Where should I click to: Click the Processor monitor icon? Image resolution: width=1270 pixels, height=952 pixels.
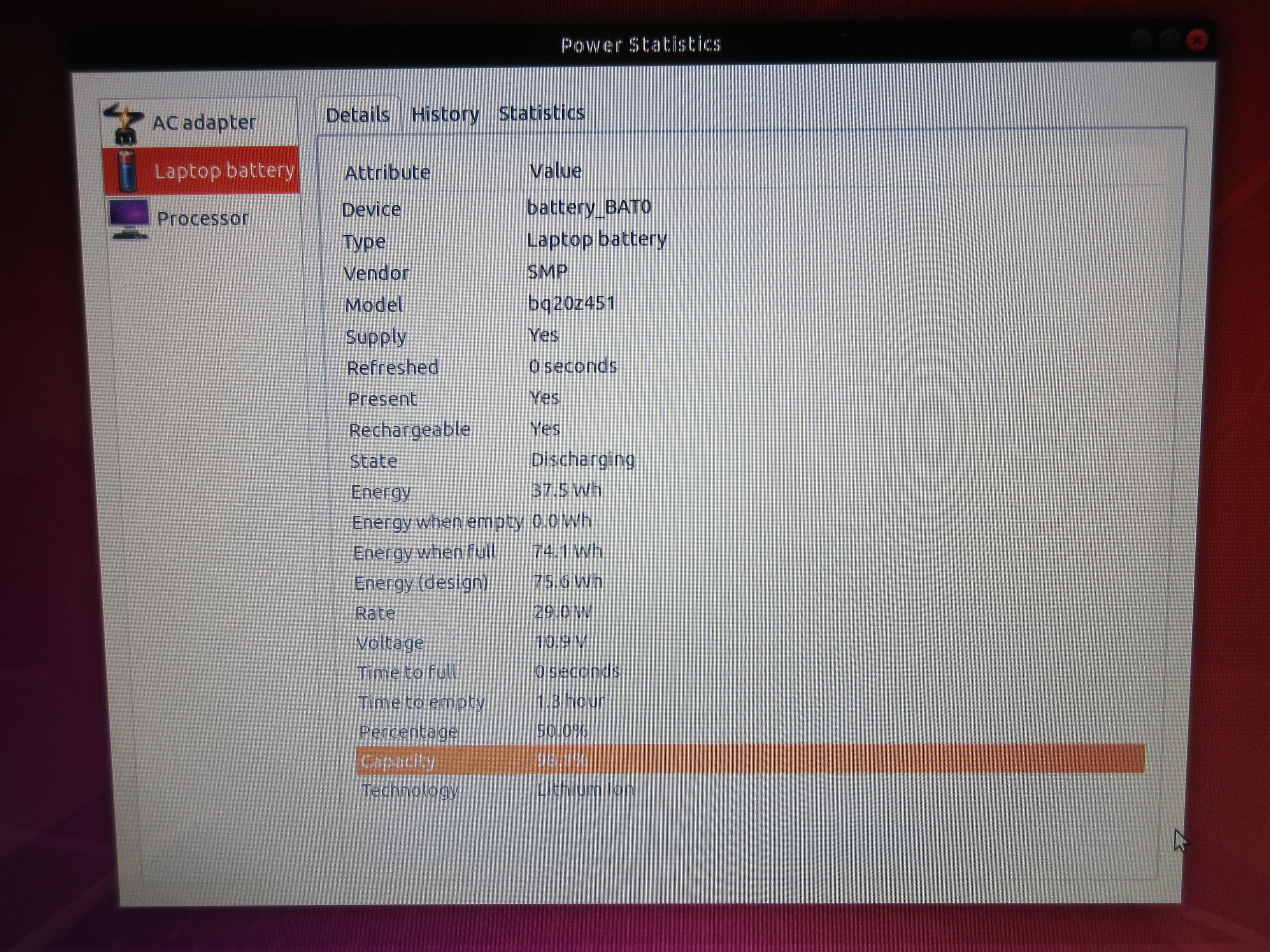tap(129, 219)
